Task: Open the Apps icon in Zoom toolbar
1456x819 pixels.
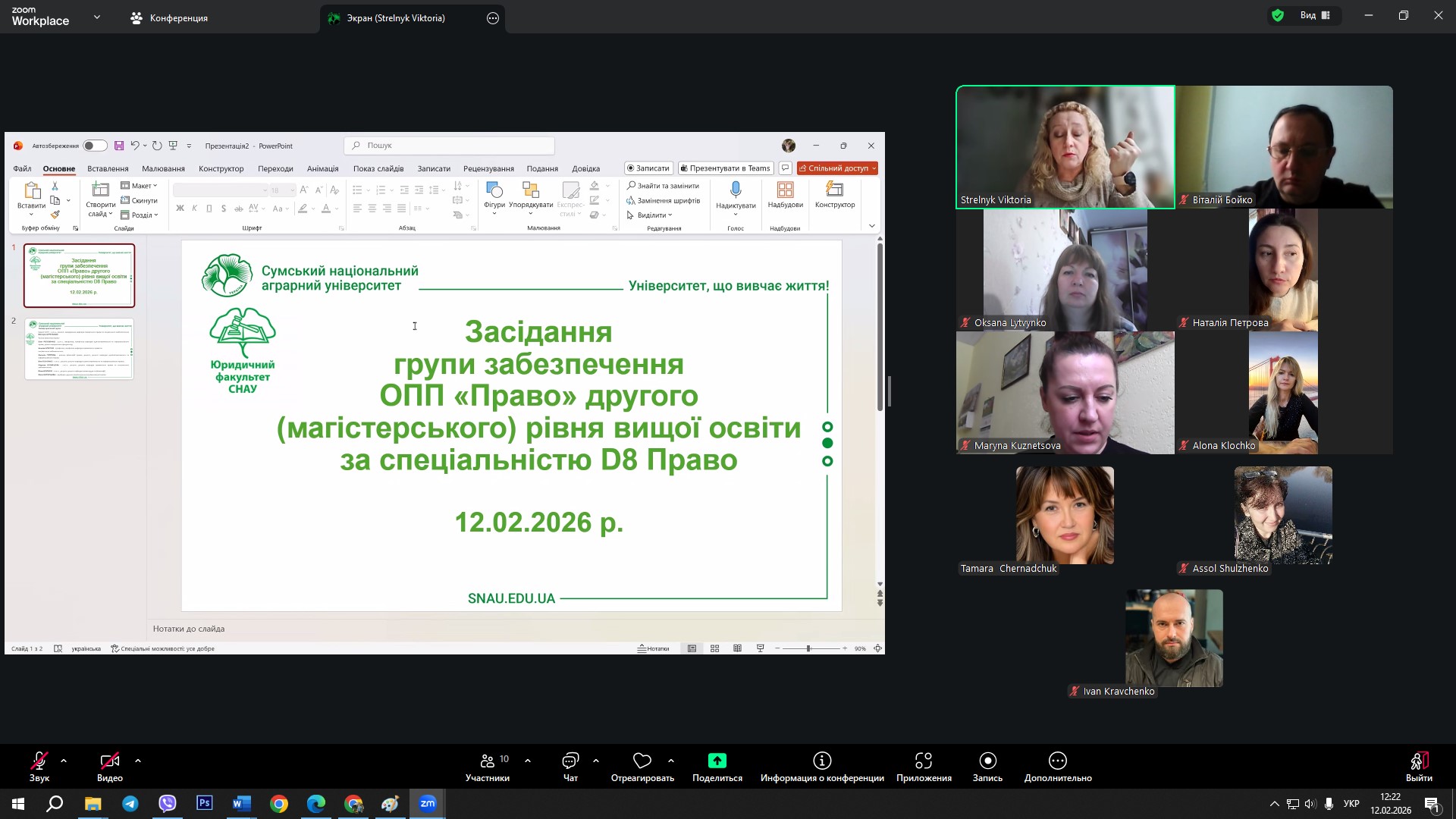Action: coord(923,761)
